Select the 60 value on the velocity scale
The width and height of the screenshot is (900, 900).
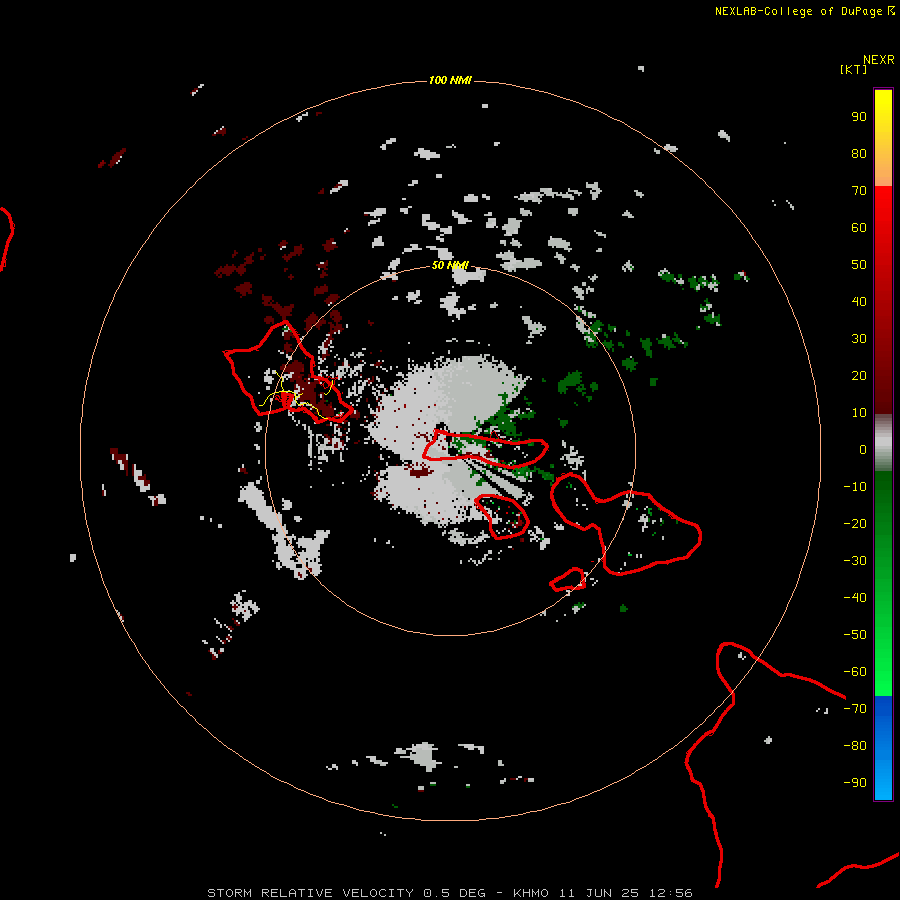859,228
